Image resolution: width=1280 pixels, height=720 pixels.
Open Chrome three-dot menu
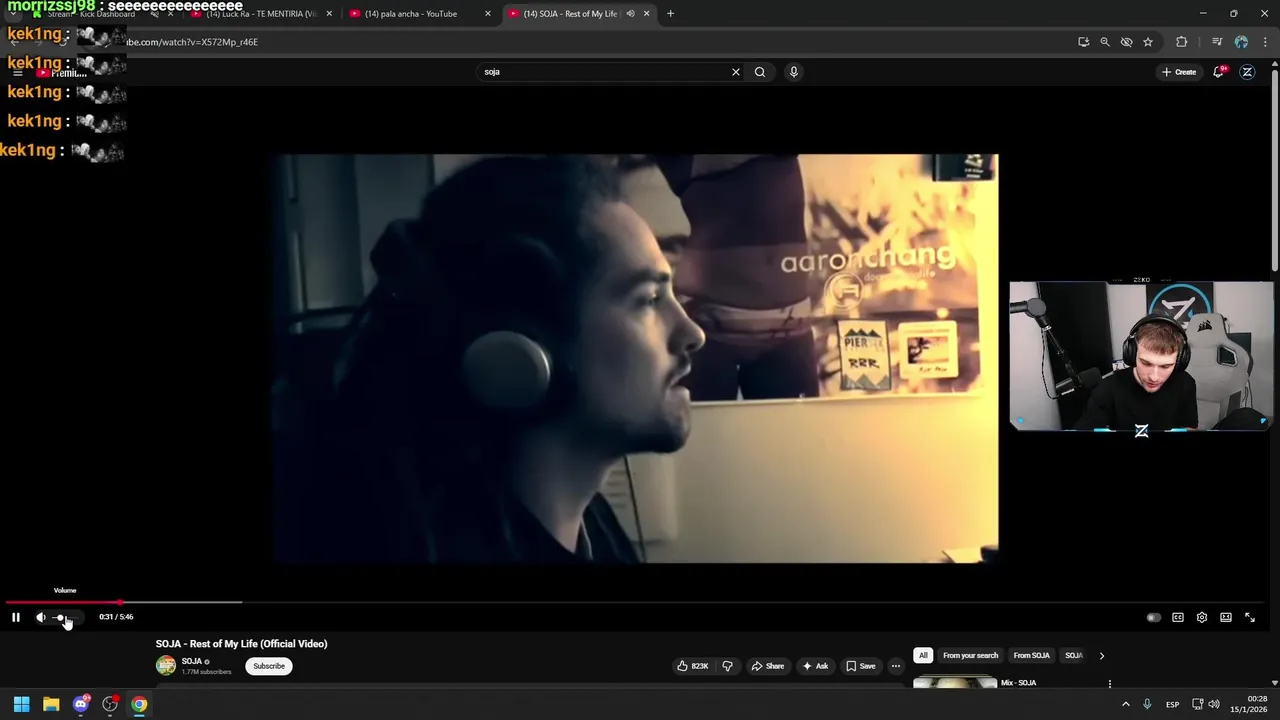[1266, 42]
